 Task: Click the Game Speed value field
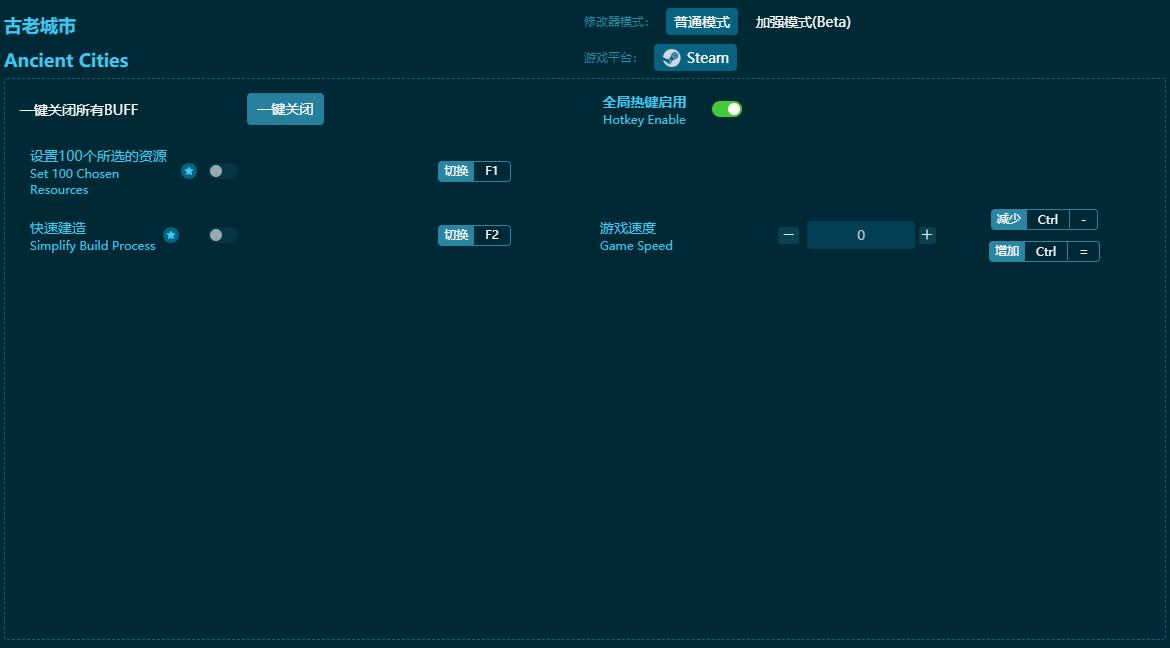[860, 235]
